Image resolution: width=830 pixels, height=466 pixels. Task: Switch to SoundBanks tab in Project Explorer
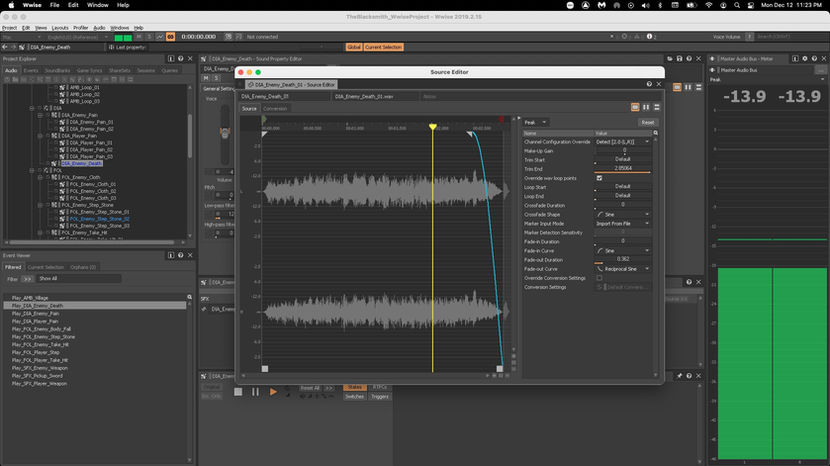coord(57,70)
